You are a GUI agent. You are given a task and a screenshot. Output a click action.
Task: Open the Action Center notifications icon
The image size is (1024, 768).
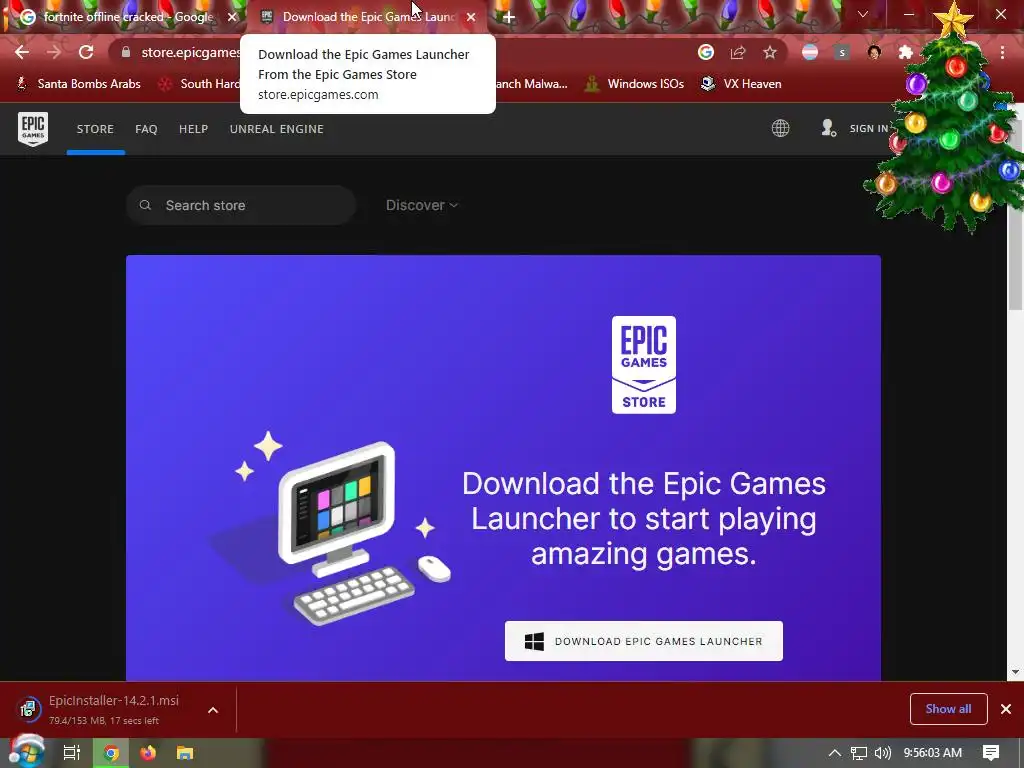[x=991, y=753]
